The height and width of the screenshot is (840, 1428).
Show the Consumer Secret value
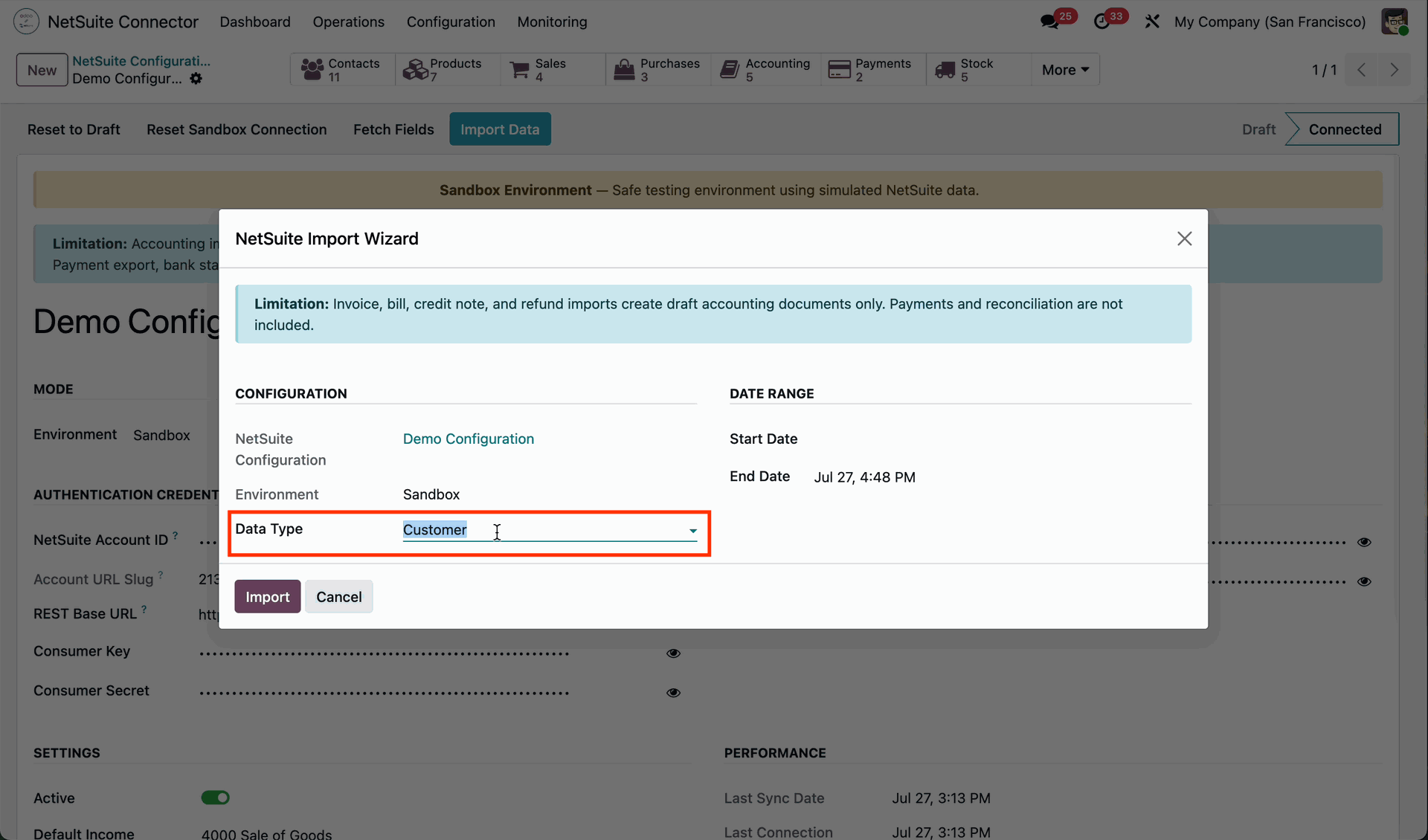(673, 693)
